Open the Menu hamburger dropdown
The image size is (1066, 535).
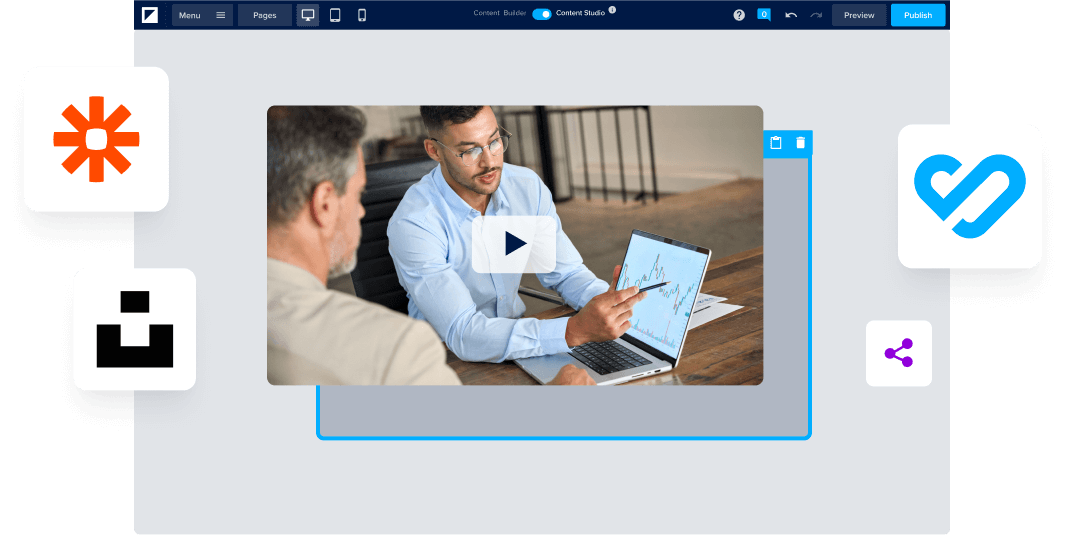[x=202, y=15]
